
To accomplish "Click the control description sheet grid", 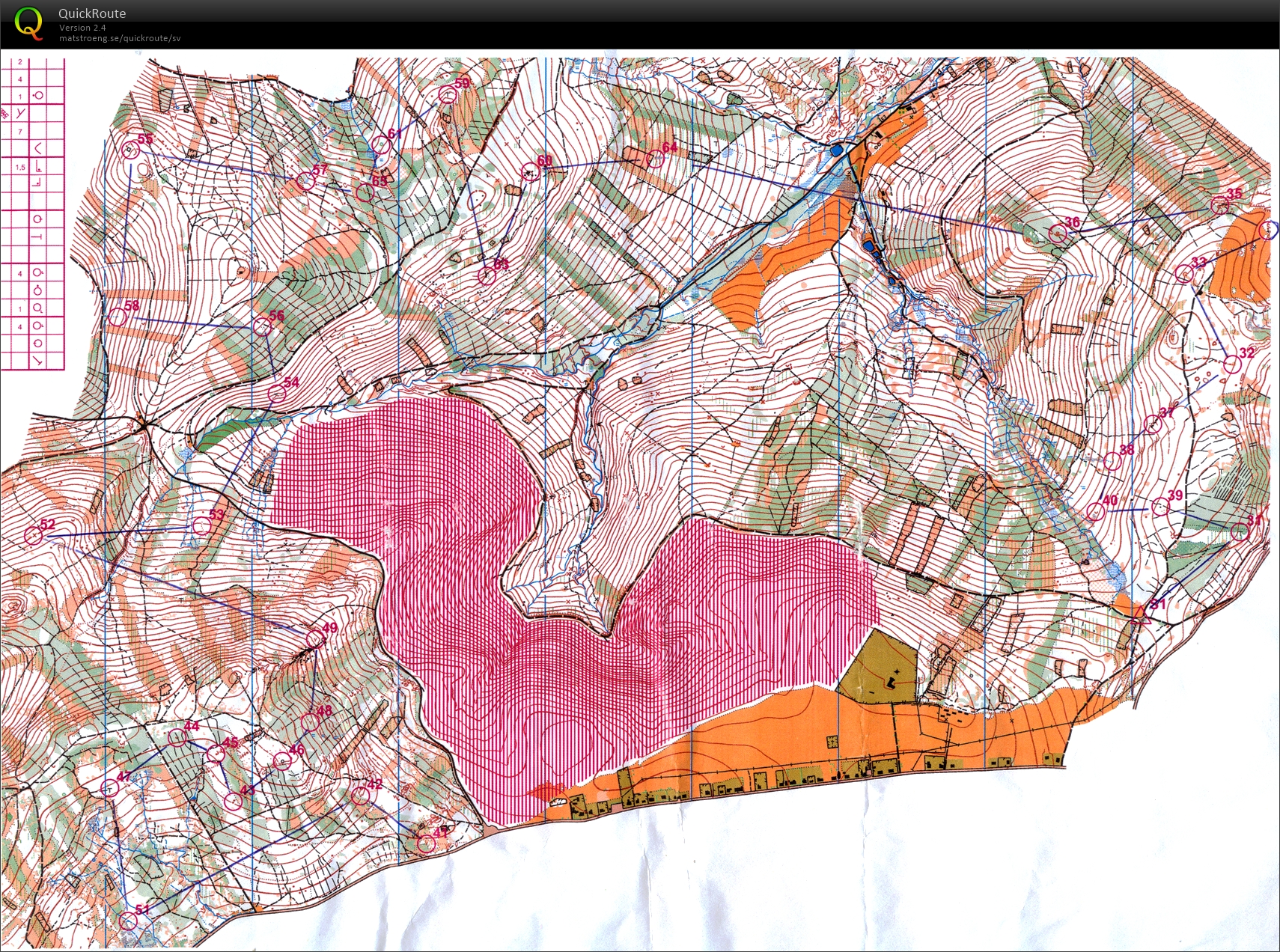I will [32, 213].
